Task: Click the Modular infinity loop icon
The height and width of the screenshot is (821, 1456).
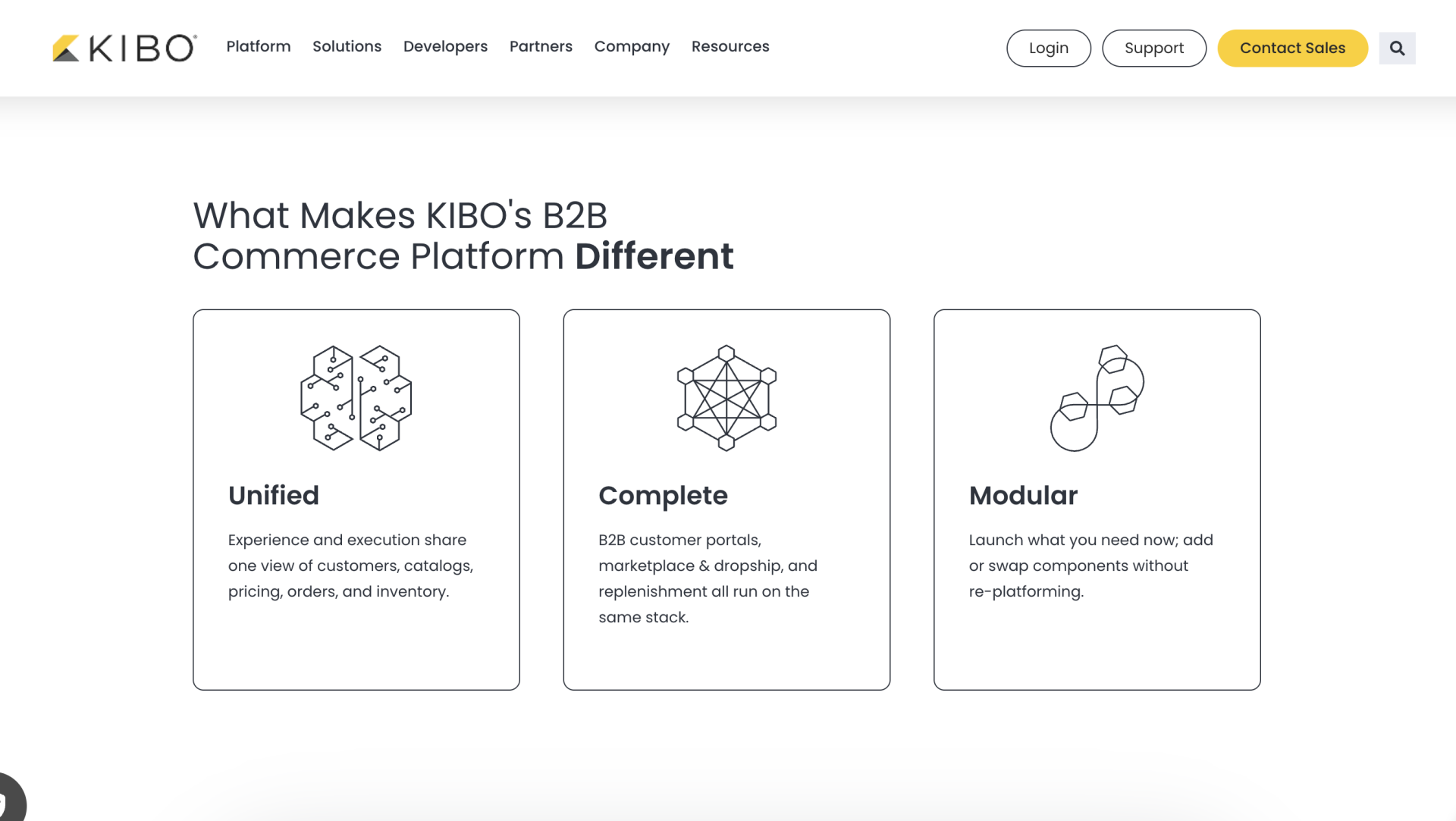Action: pyautogui.click(x=1097, y=398)
